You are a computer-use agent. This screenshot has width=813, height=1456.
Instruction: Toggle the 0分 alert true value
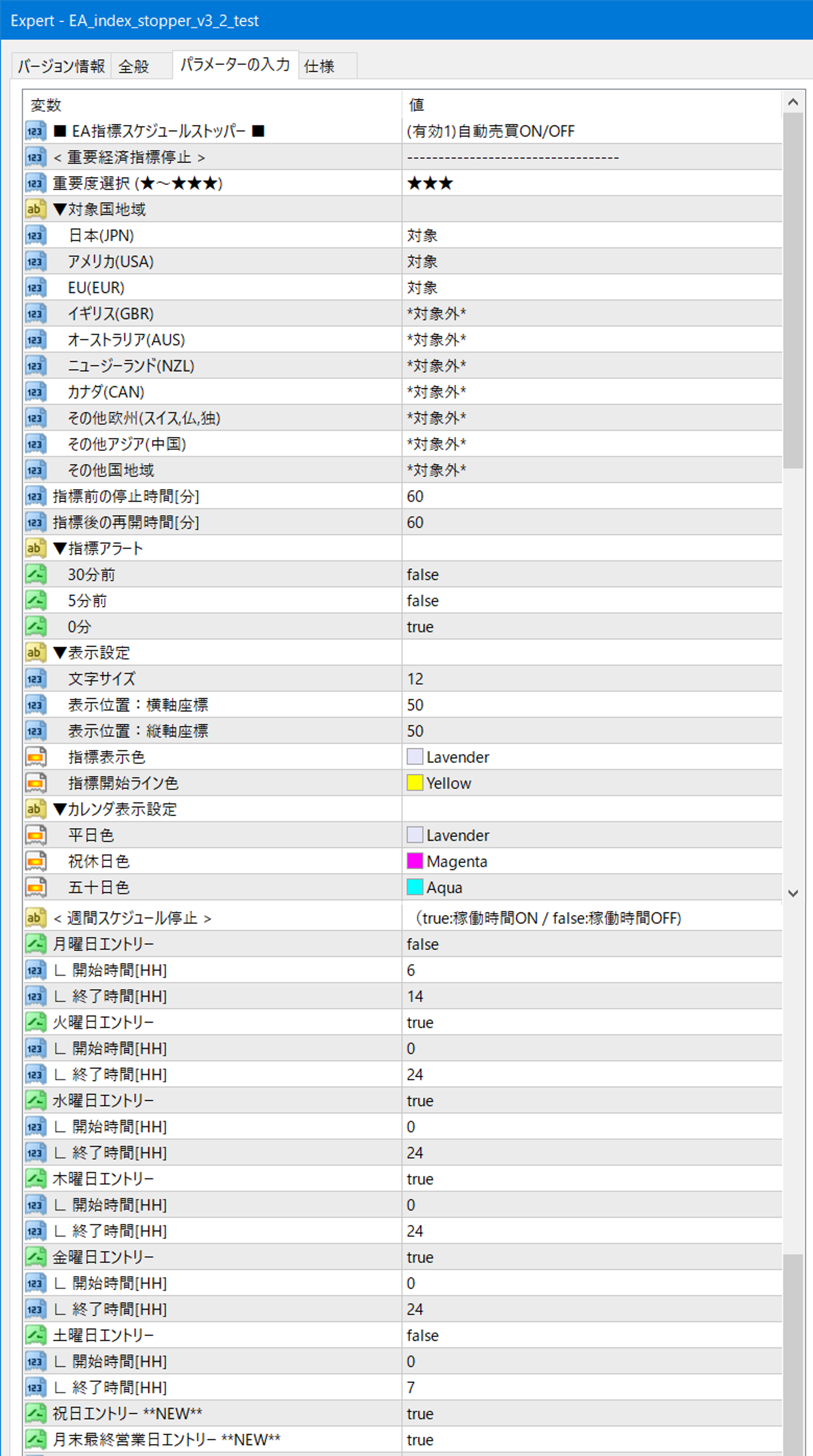(420, 627)
